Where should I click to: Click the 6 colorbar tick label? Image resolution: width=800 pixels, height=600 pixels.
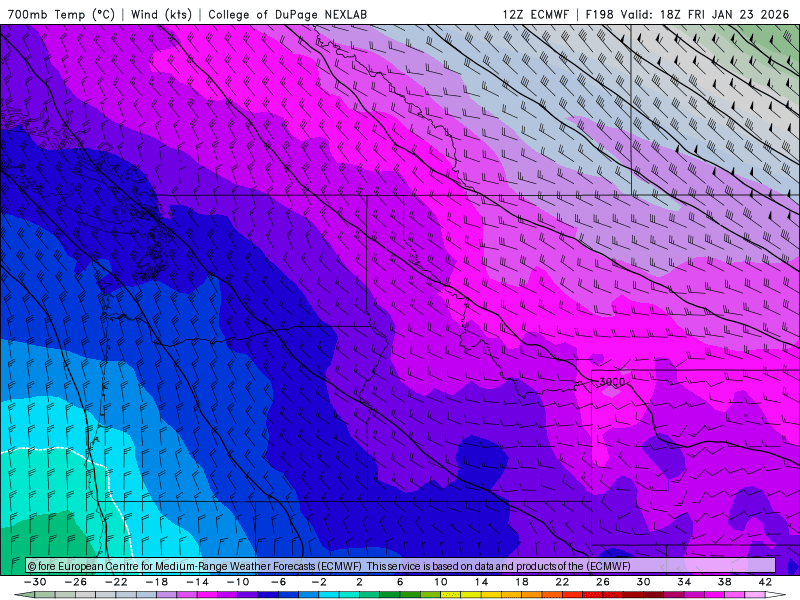coord(400,582)
